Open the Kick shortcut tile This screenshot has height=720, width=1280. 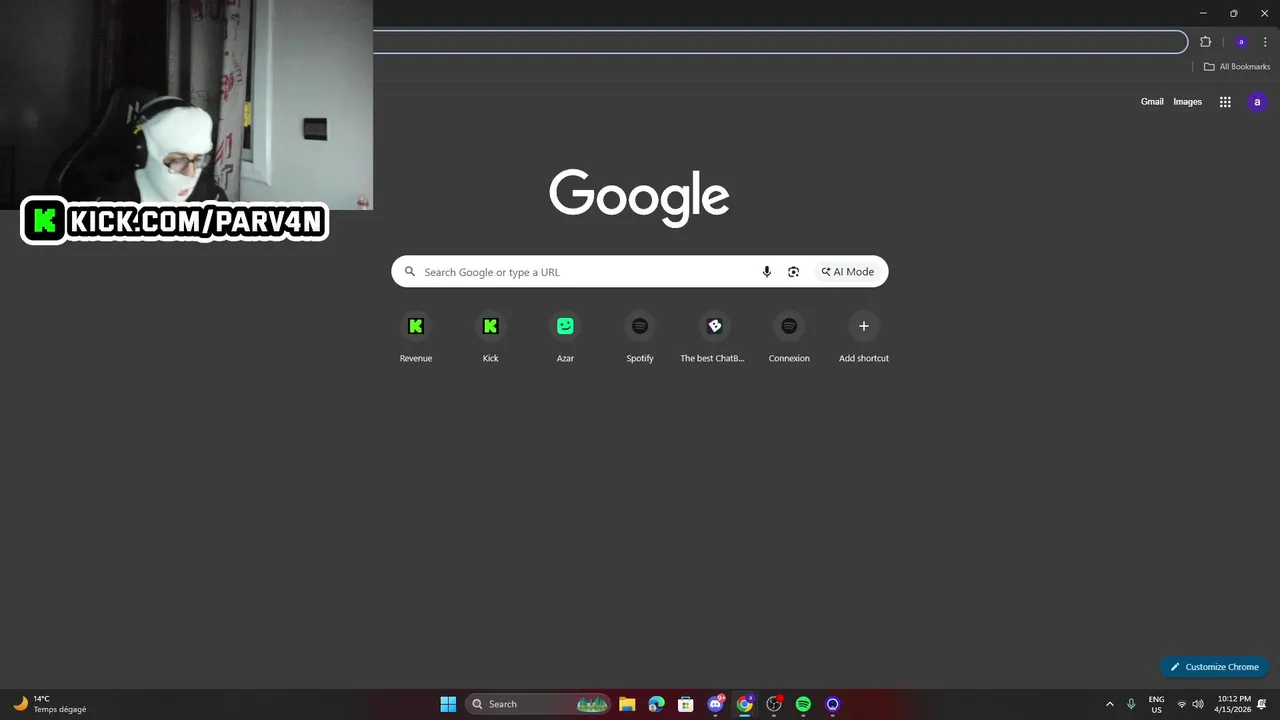coord(490,336)
